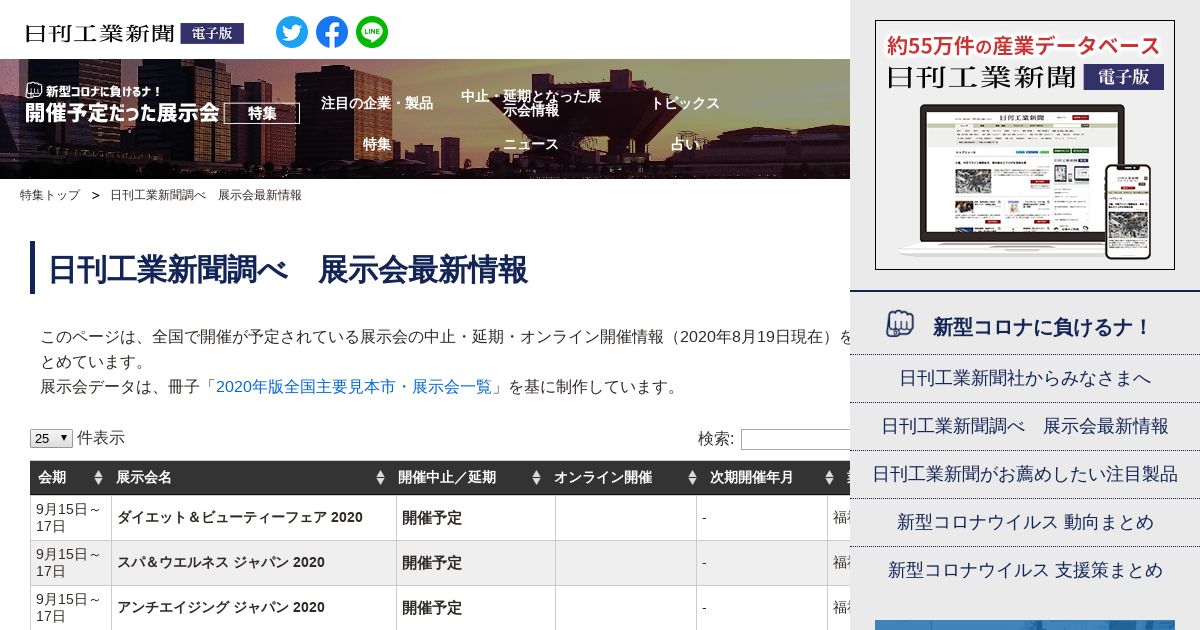The width and height of the screenshot is (1200, 630).
Task: Click the 新型コロナに負けるナ！ sidebar heading
Action: pyautogui.click(x=1042, y=327)
